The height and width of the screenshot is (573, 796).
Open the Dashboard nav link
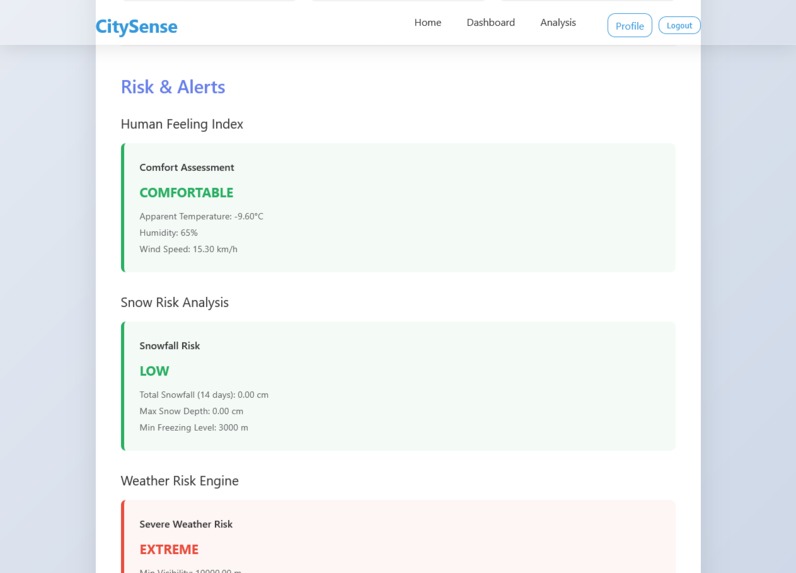[490, 22]
